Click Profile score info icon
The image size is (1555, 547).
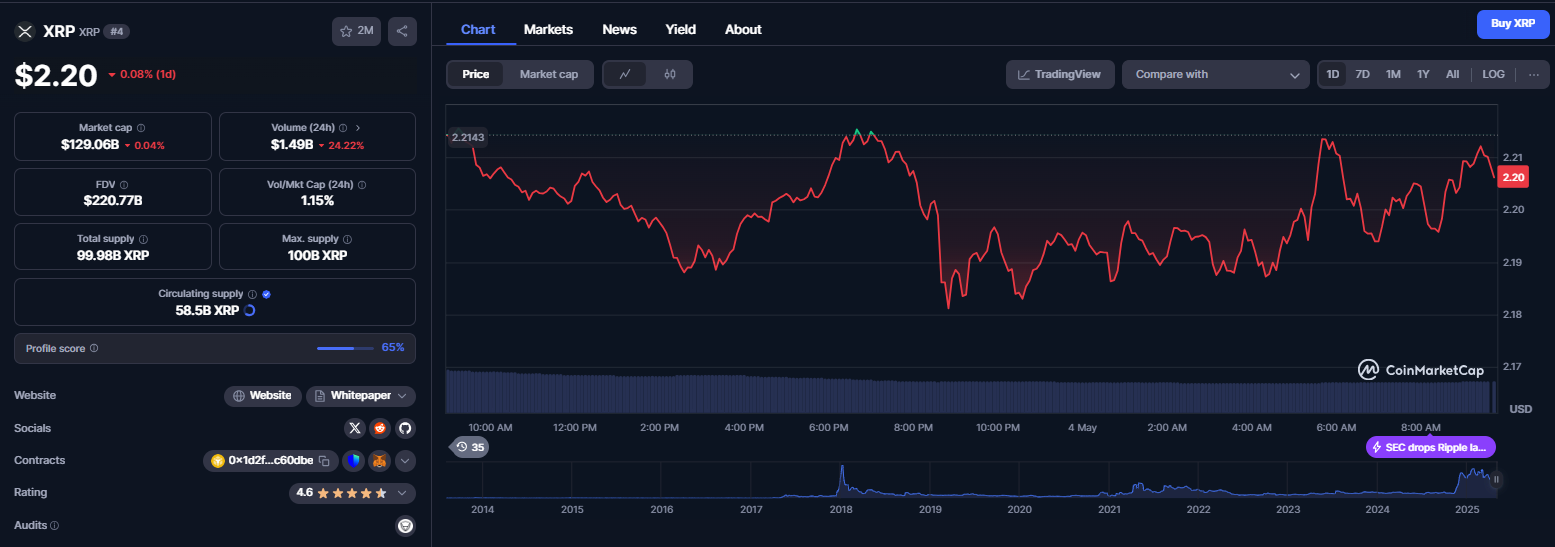[94, 348]
